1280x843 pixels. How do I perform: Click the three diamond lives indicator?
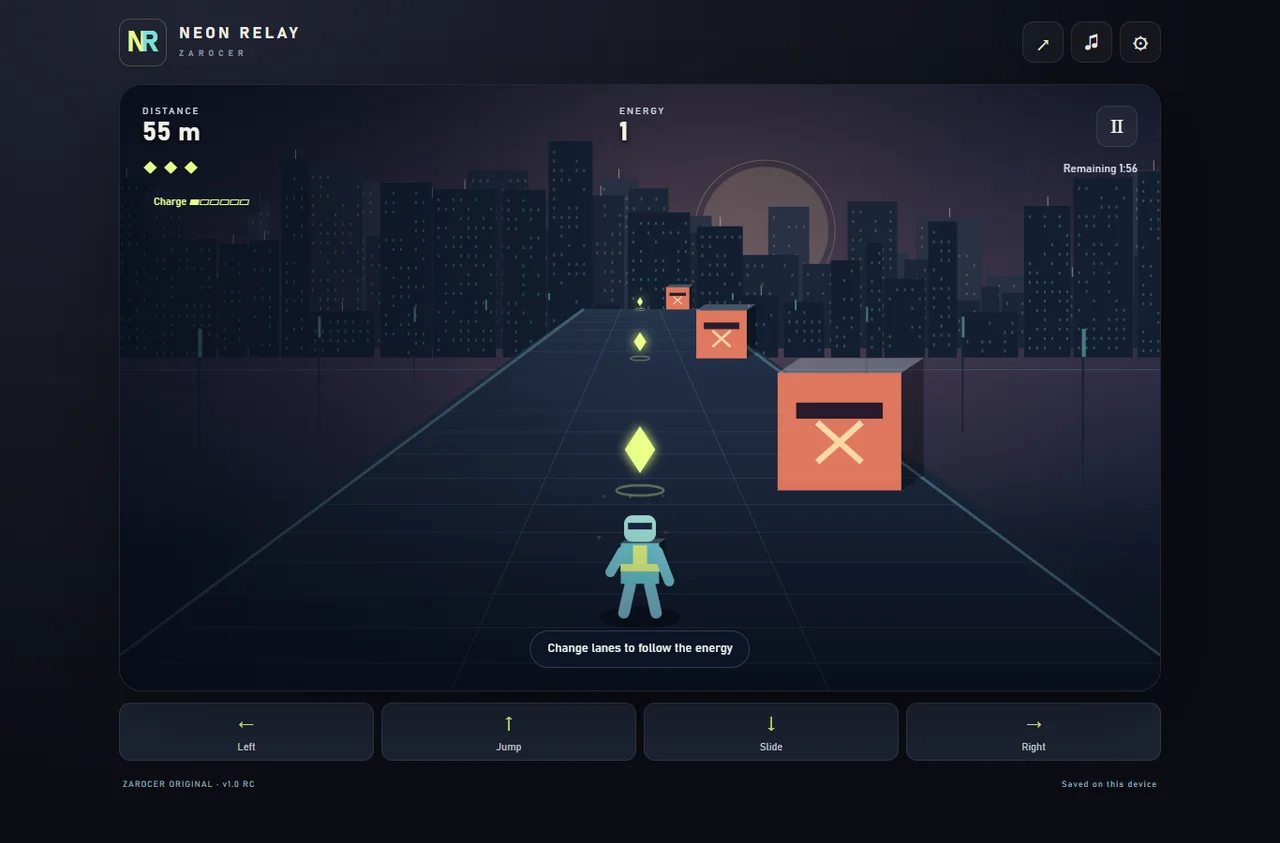click(171, 167)
